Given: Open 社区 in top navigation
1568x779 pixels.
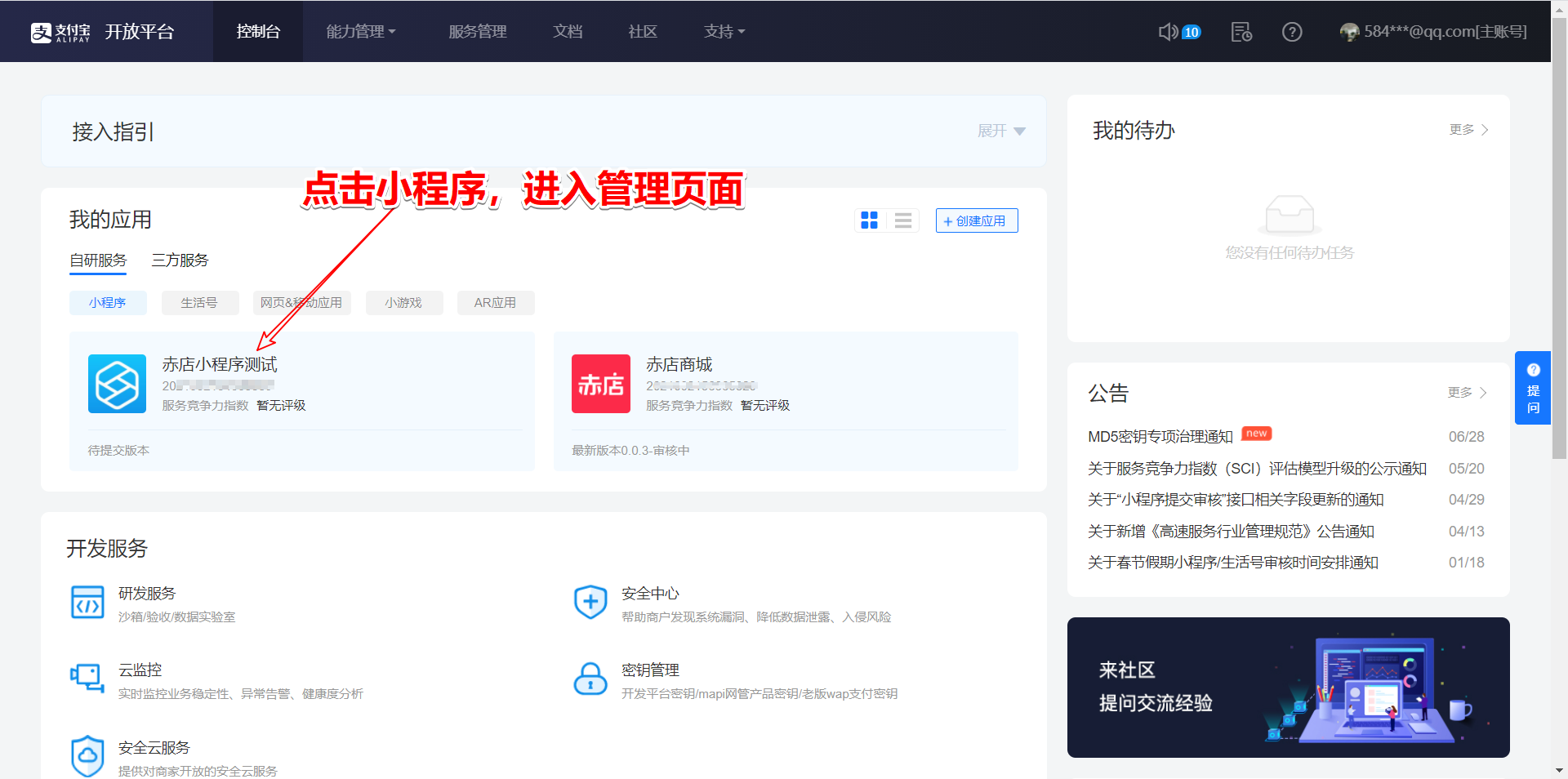Looking at the screenshot, I should tap(643, 32).
